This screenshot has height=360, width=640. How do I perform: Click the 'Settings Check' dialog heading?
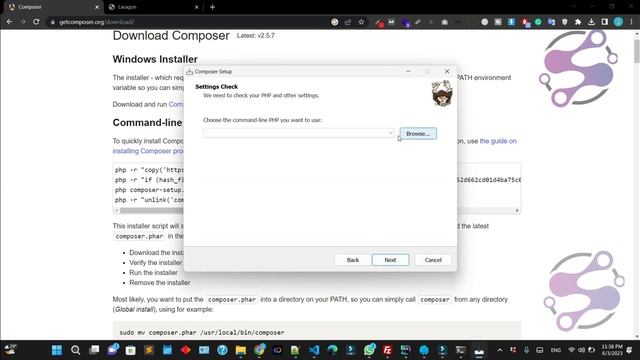pyautogui.click(x=216, y=87)
